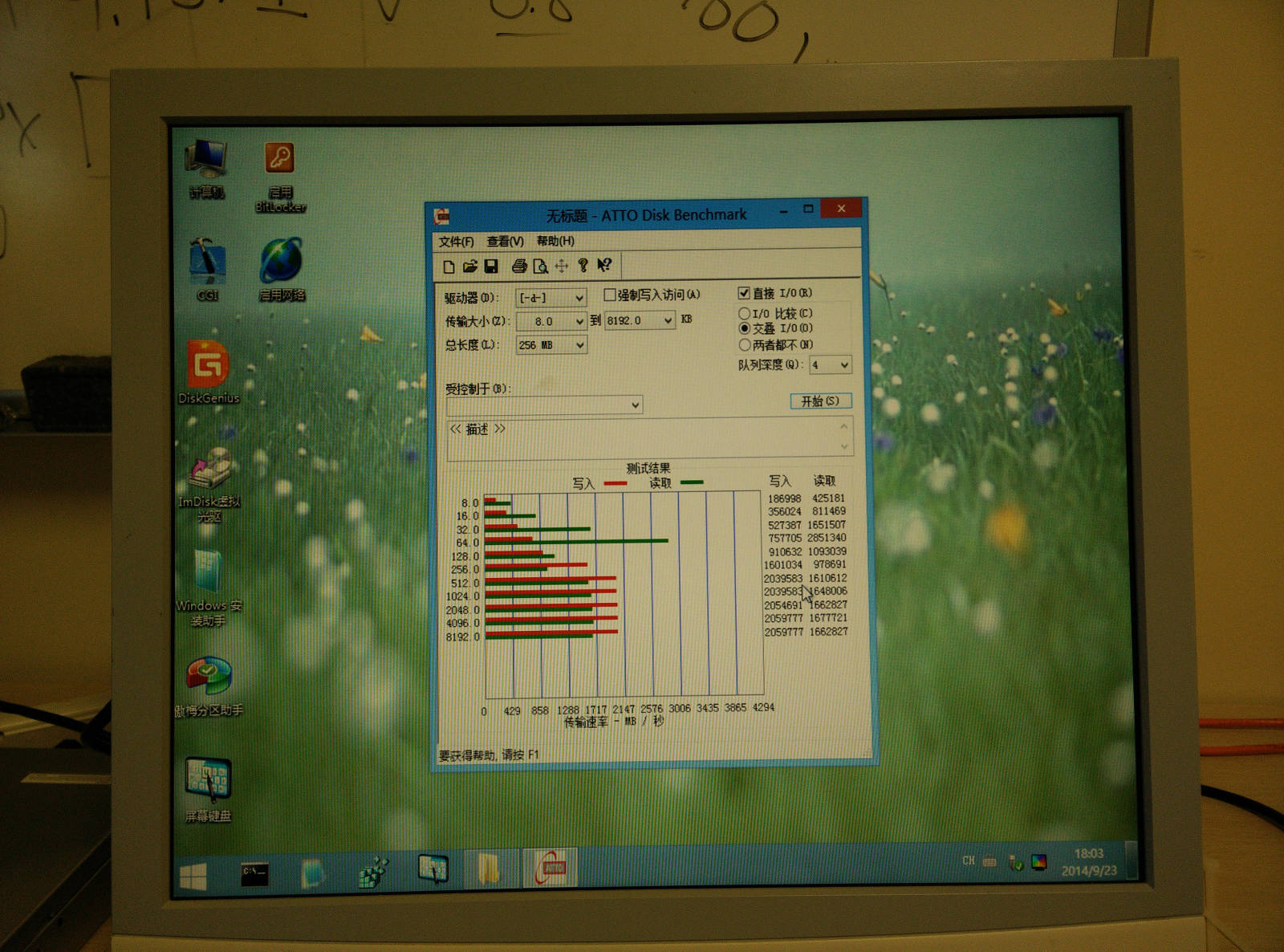
Task: Click the 要获得帮助 status bar text
Action: pos(489,755)
